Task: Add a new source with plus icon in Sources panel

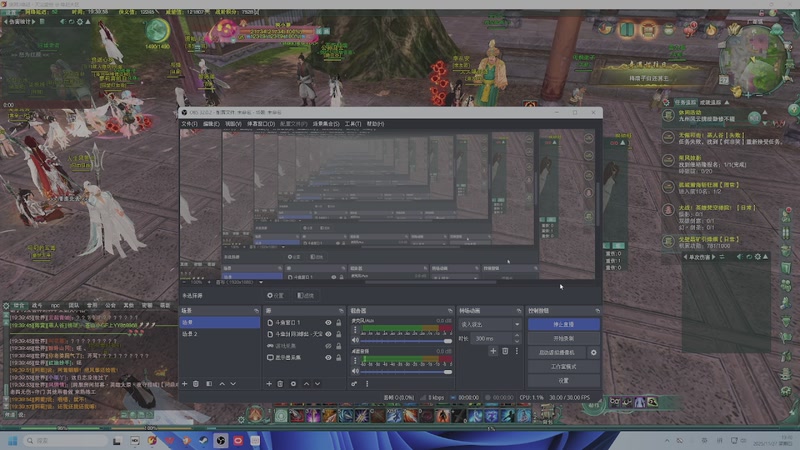Action: tap(269, 384)
